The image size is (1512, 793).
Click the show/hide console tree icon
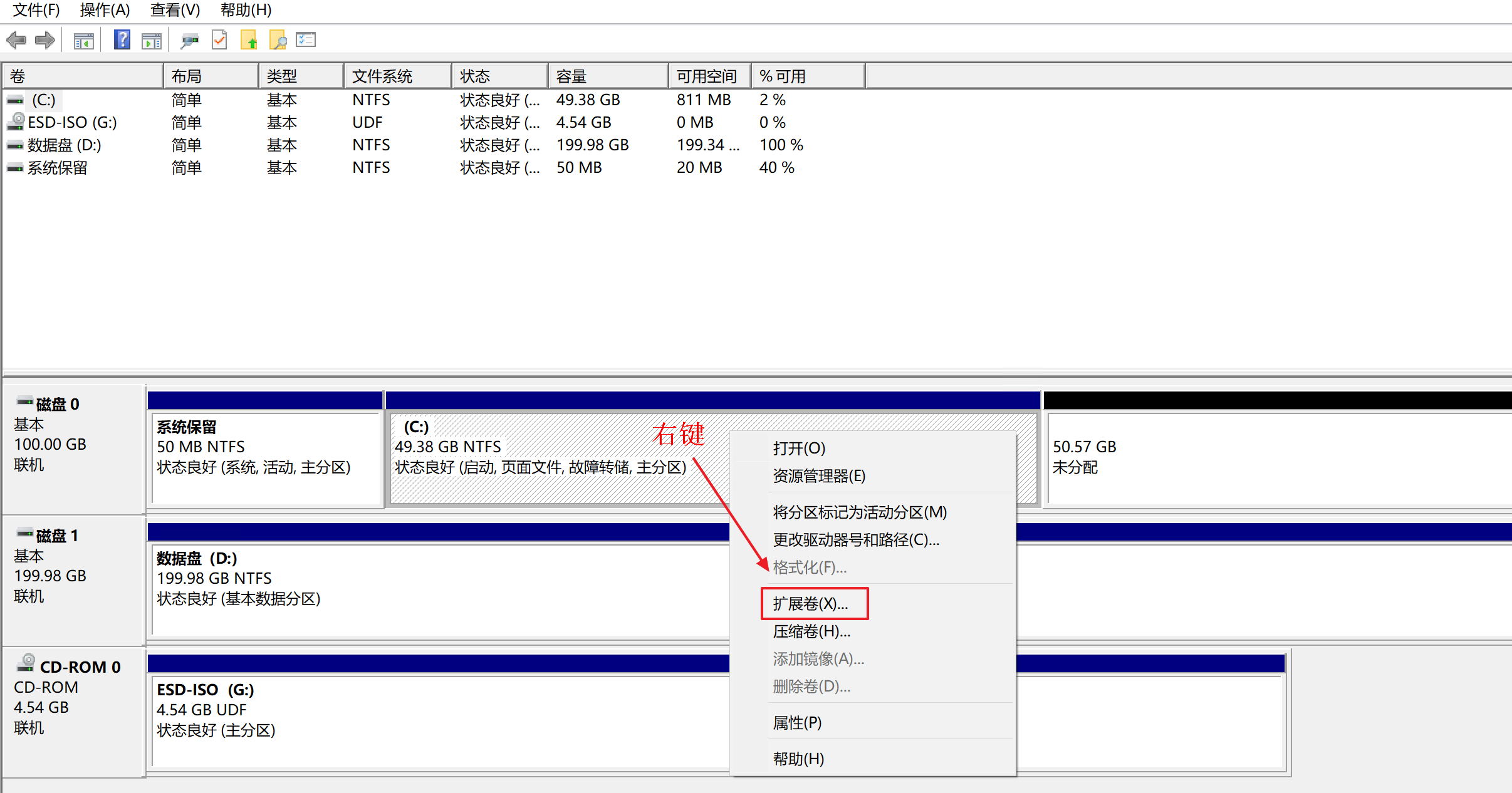(x=83, y=41)
